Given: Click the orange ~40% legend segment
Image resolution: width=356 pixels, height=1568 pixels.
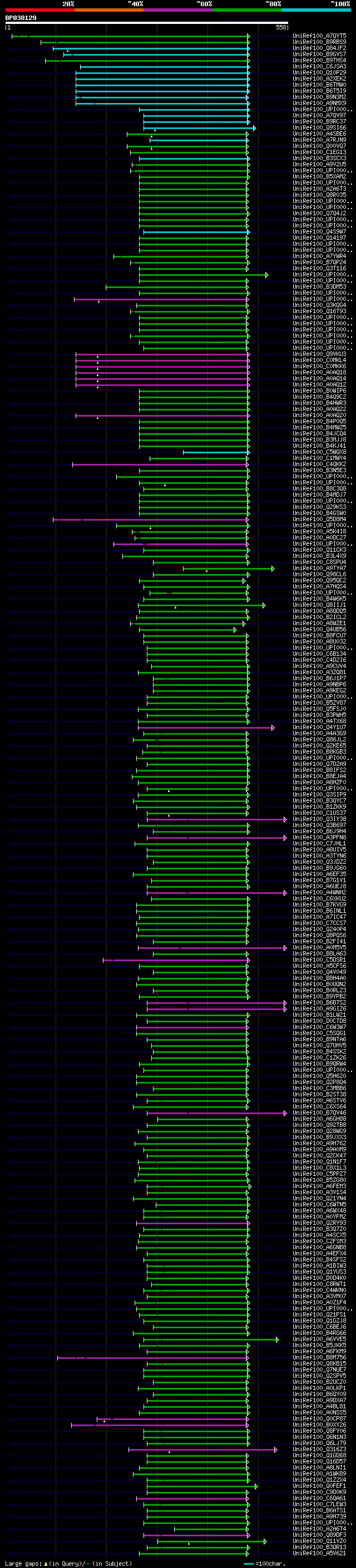Looking at the screenshot, I should 109,11.
